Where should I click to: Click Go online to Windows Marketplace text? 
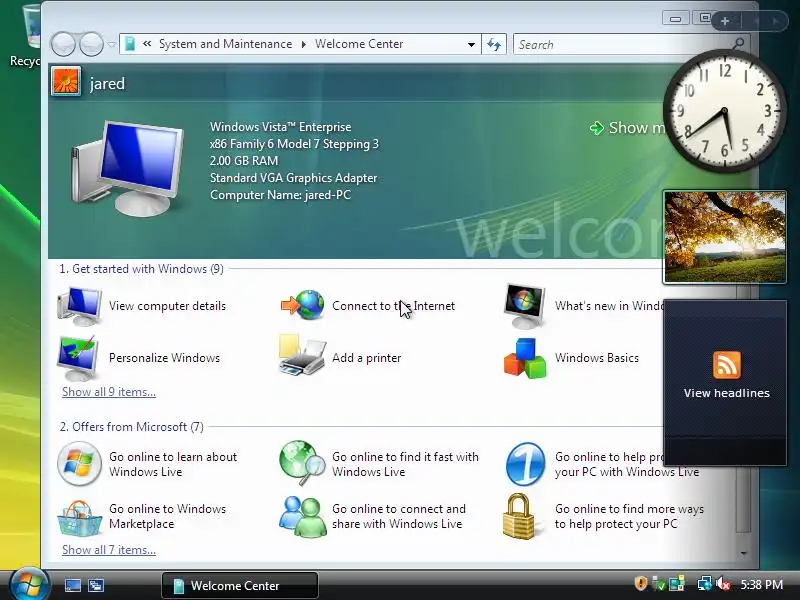[x=167, y=516]
